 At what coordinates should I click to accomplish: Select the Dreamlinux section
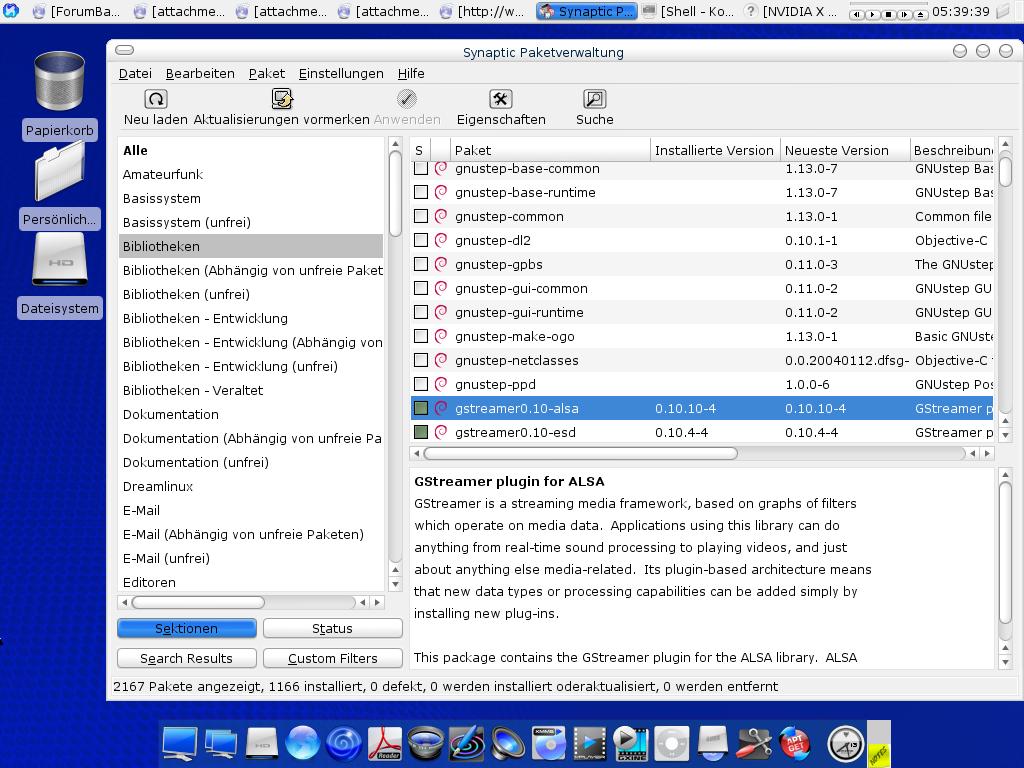(x=251, y=486)
